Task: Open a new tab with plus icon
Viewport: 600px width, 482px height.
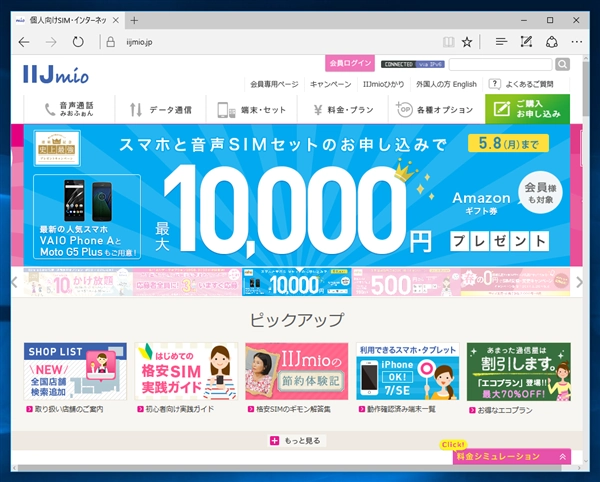Action: (134, 20)
